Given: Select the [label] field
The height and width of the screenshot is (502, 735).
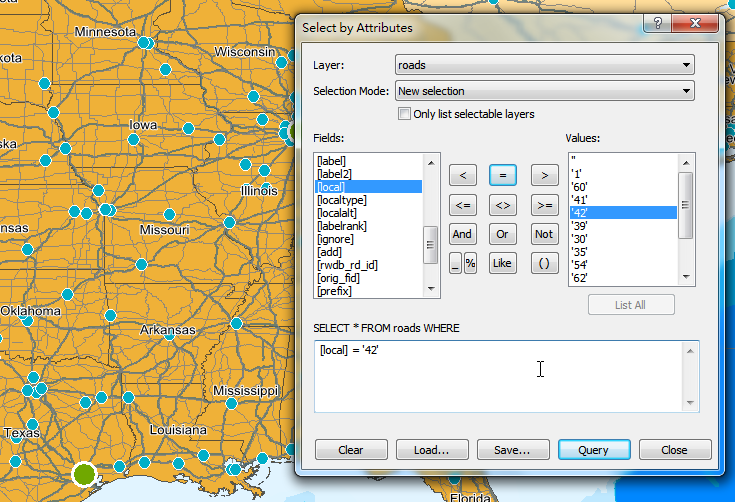Looking at the screenshot, I should (x=368, y=161).
